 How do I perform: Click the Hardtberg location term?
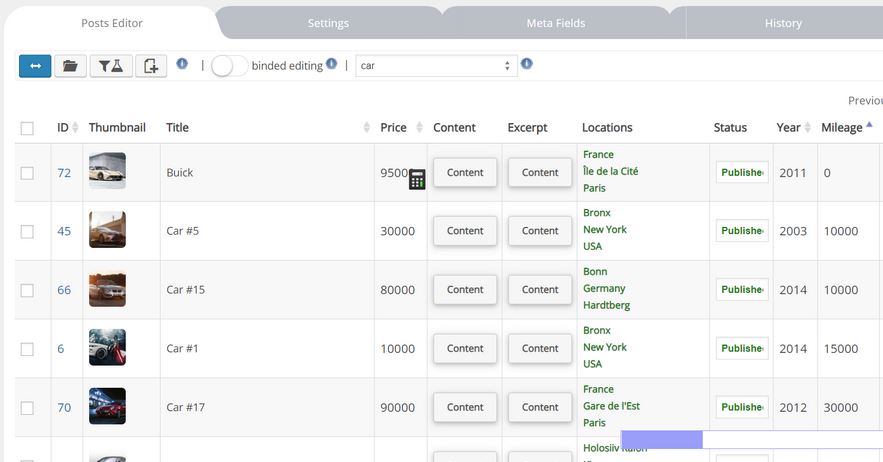[606, 305]
